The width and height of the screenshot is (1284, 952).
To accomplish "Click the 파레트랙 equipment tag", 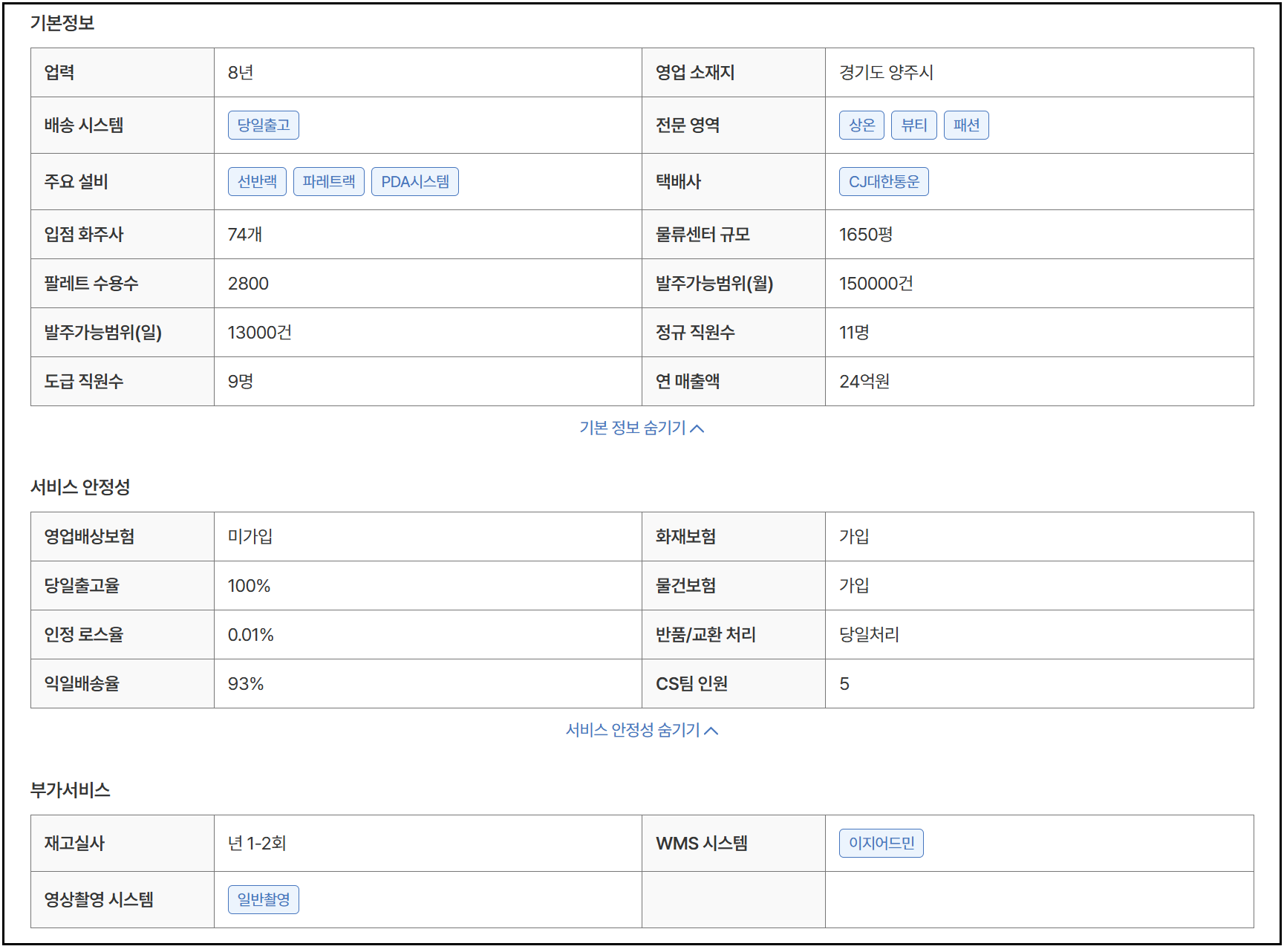I will point(329,181).
